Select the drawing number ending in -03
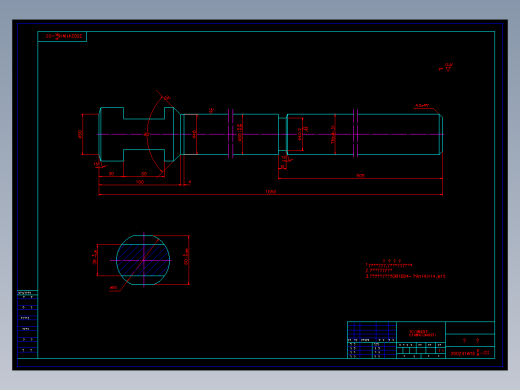 pyautogui.click(x=470, y=353)
